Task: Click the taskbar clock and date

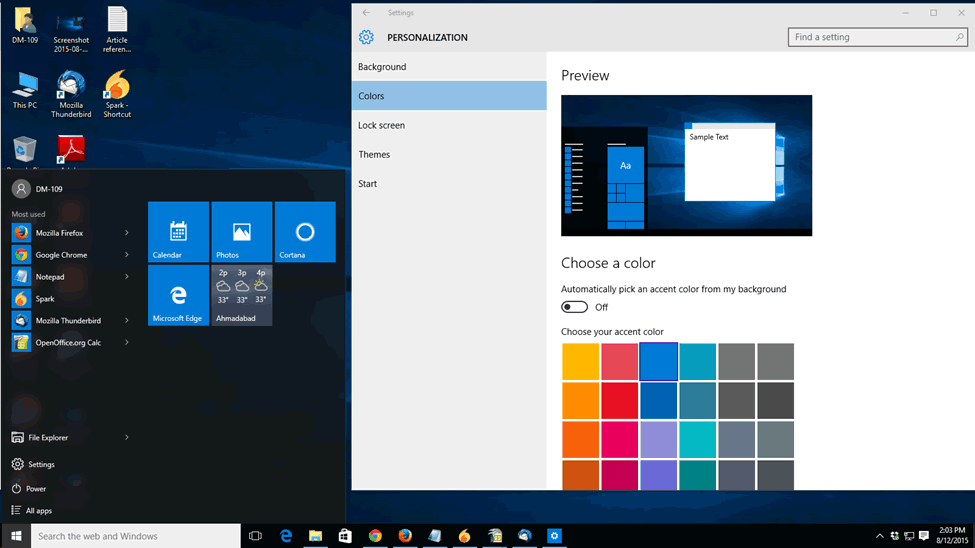Action: [x=953, y=536]
